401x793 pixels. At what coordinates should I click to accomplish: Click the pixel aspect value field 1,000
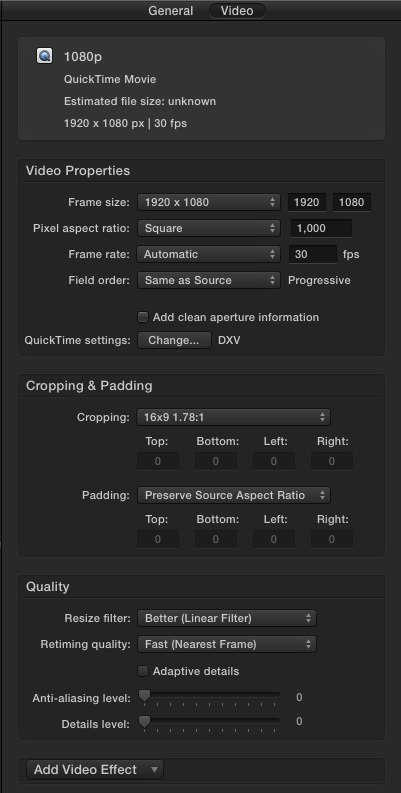point(321,228)
